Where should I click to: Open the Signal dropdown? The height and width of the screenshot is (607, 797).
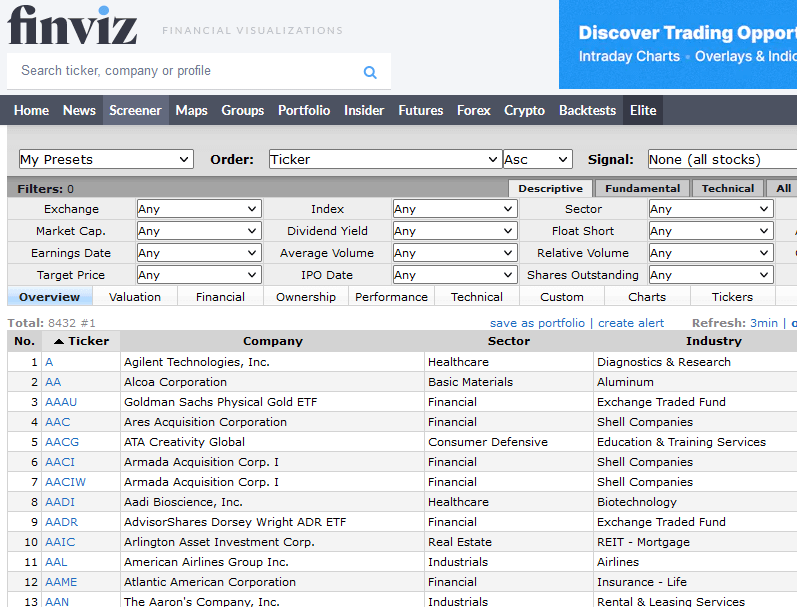tap(722, 159)
